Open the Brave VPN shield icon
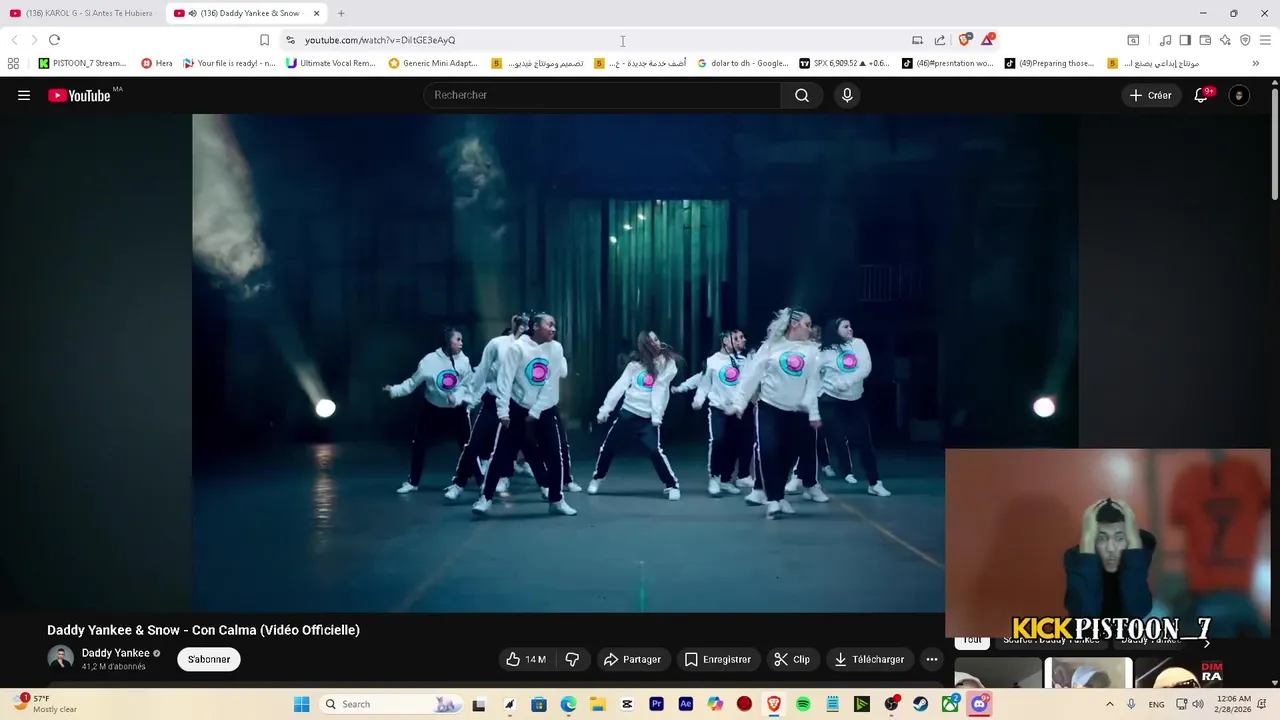 tap(1245, 40)
